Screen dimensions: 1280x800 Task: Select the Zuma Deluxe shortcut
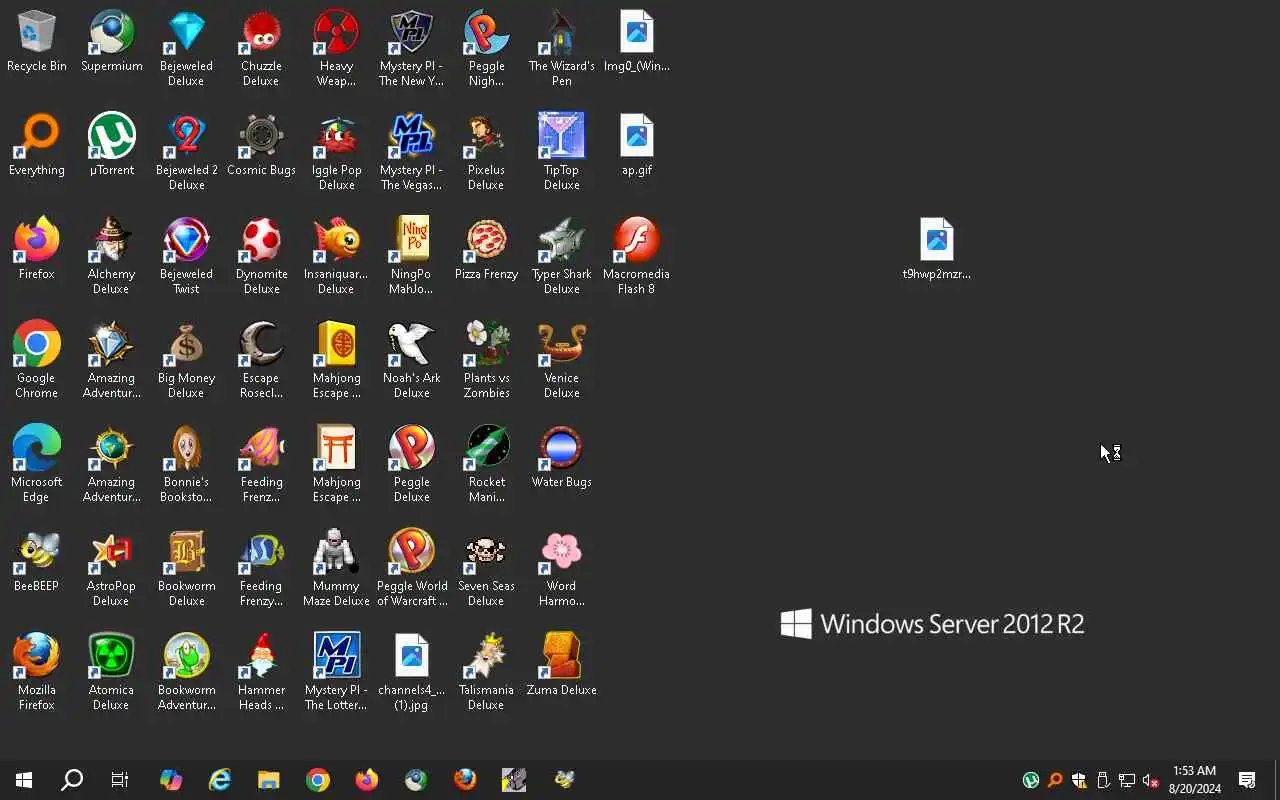coord(561,666)
